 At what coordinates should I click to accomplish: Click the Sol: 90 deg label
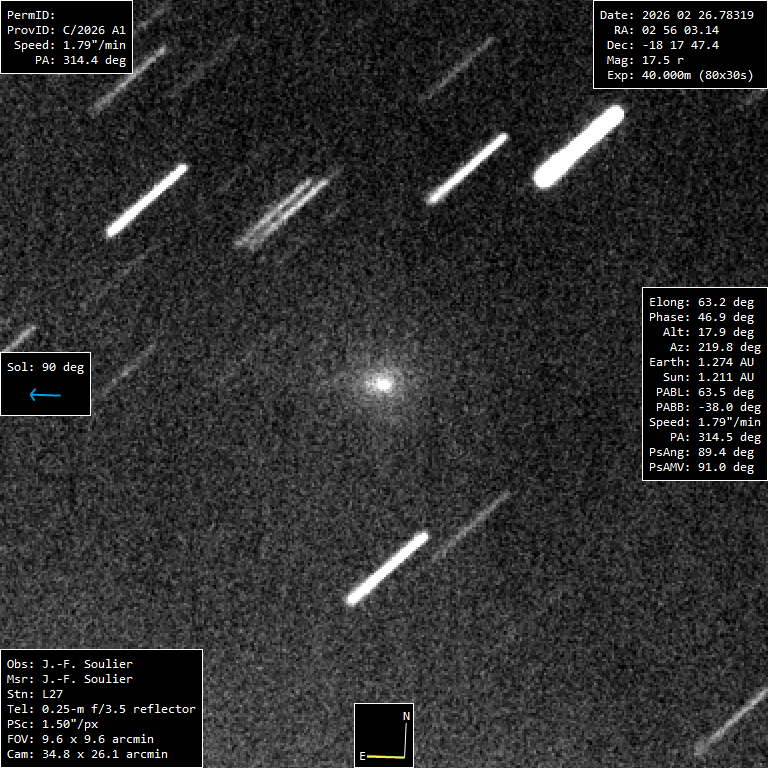[45, 367]
